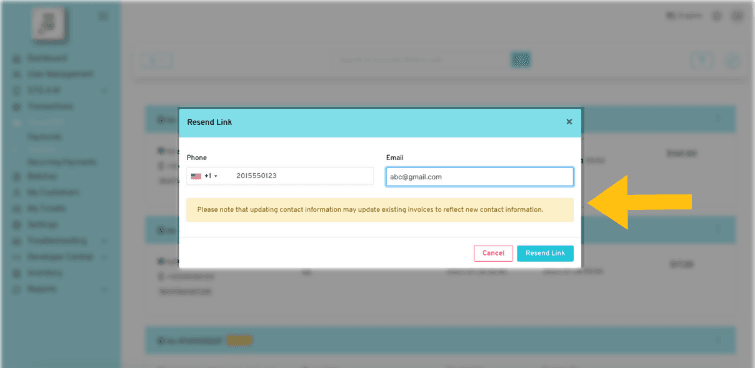This screenshot has height=368, width=755.
Task: Click the Resend Link dialog title
Action: [x=209, y=122]
